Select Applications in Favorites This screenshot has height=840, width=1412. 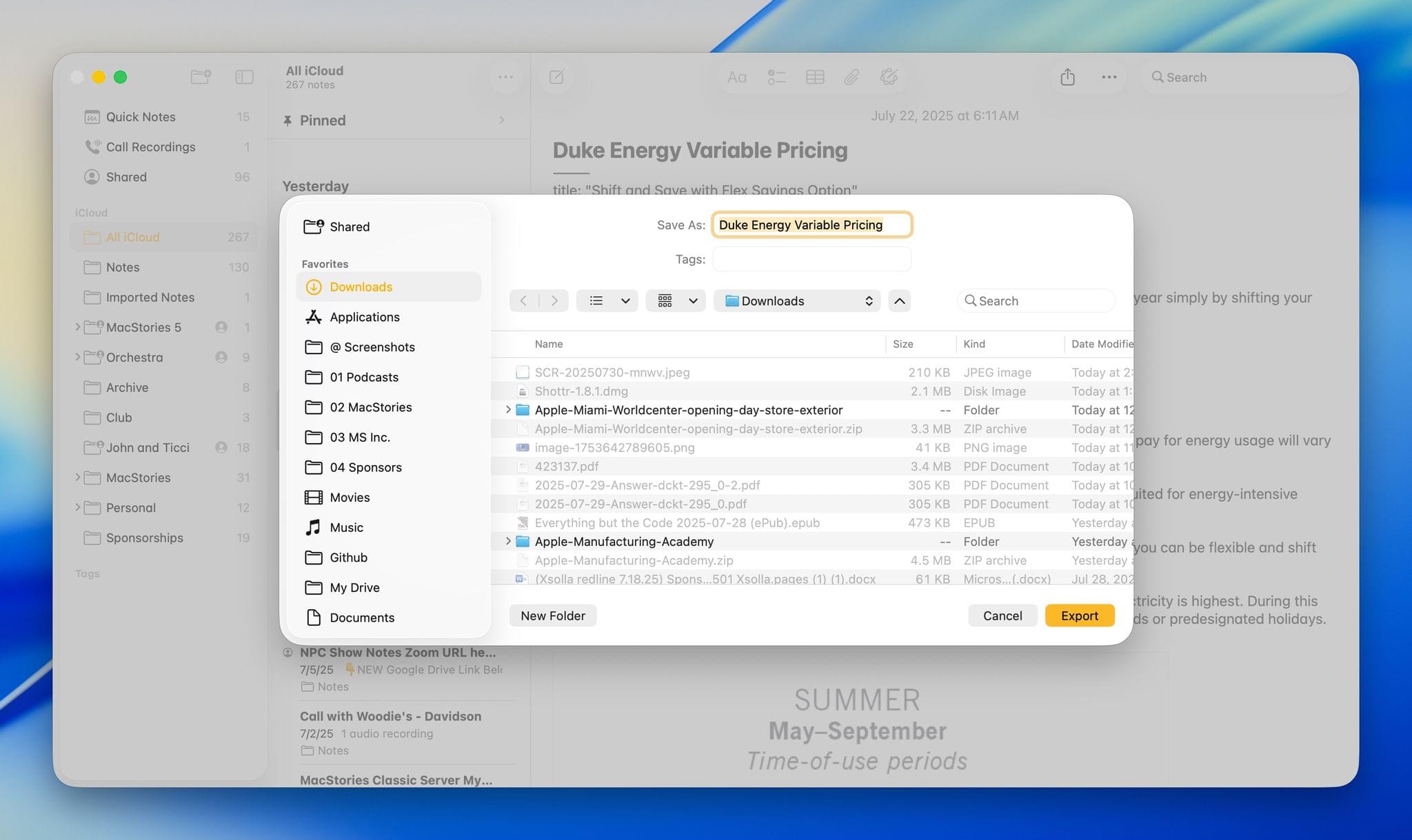[x=388, y=317]
